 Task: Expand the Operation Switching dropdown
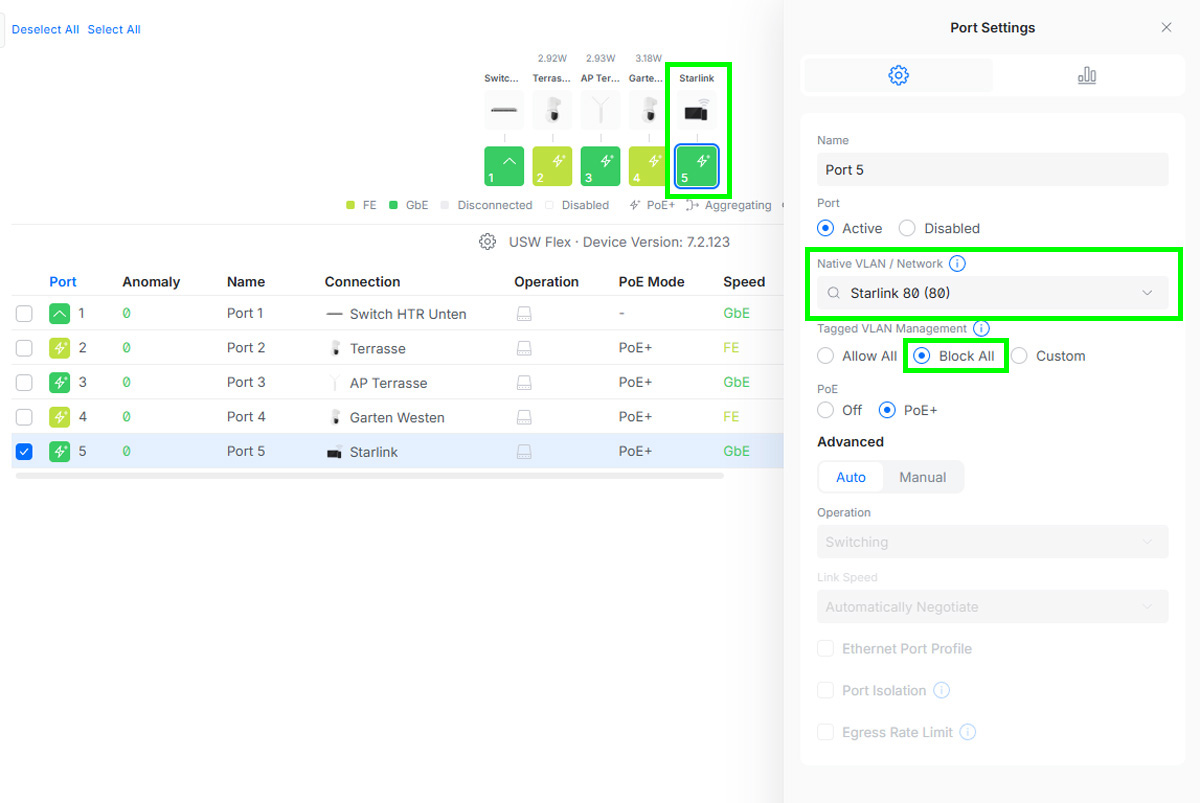992,542
